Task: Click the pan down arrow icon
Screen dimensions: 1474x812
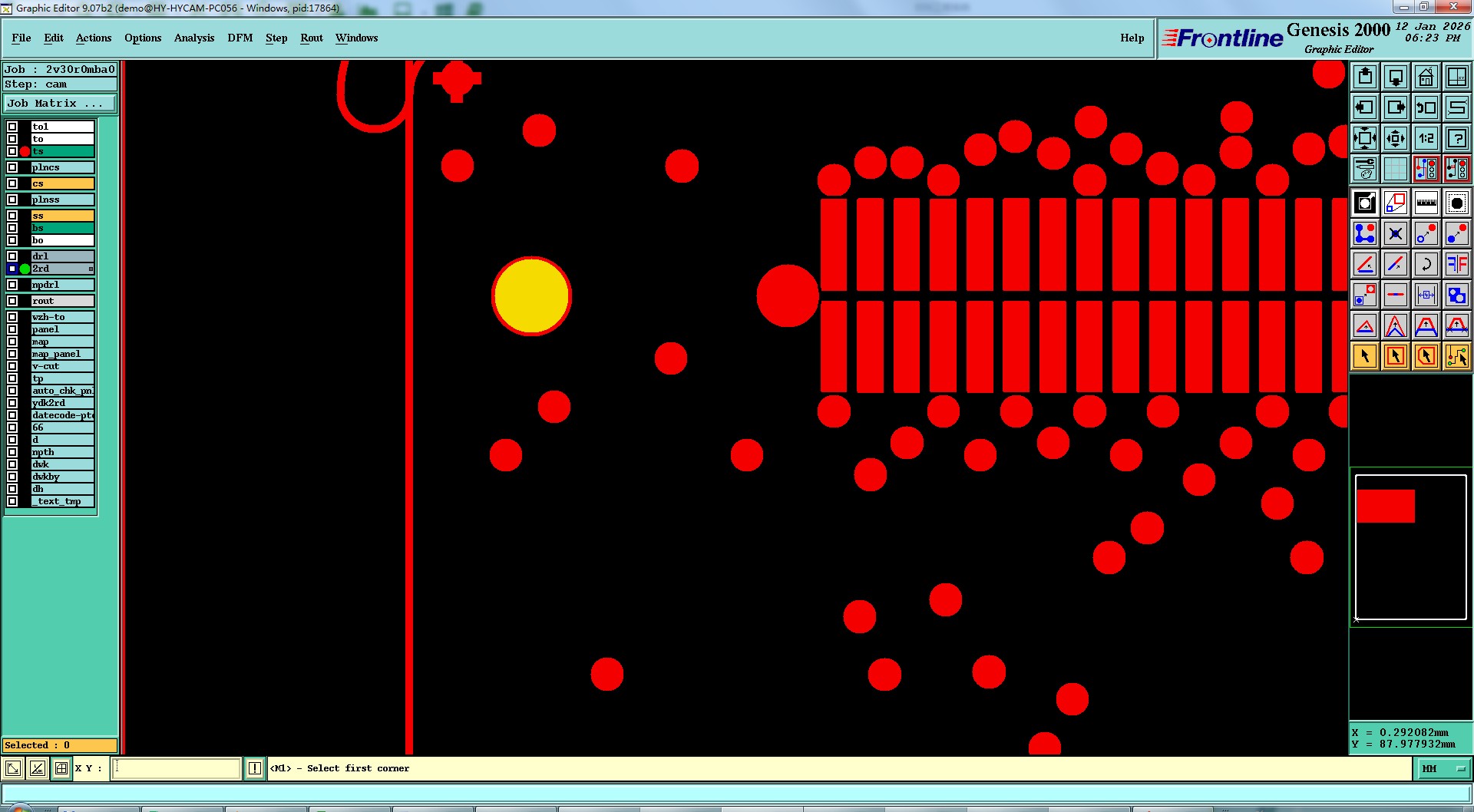Action: coord(1396,77)
